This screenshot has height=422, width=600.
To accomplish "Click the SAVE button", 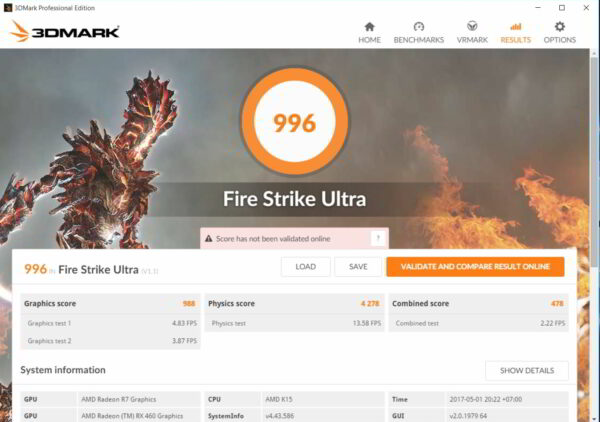I will (x=358, y=267).
